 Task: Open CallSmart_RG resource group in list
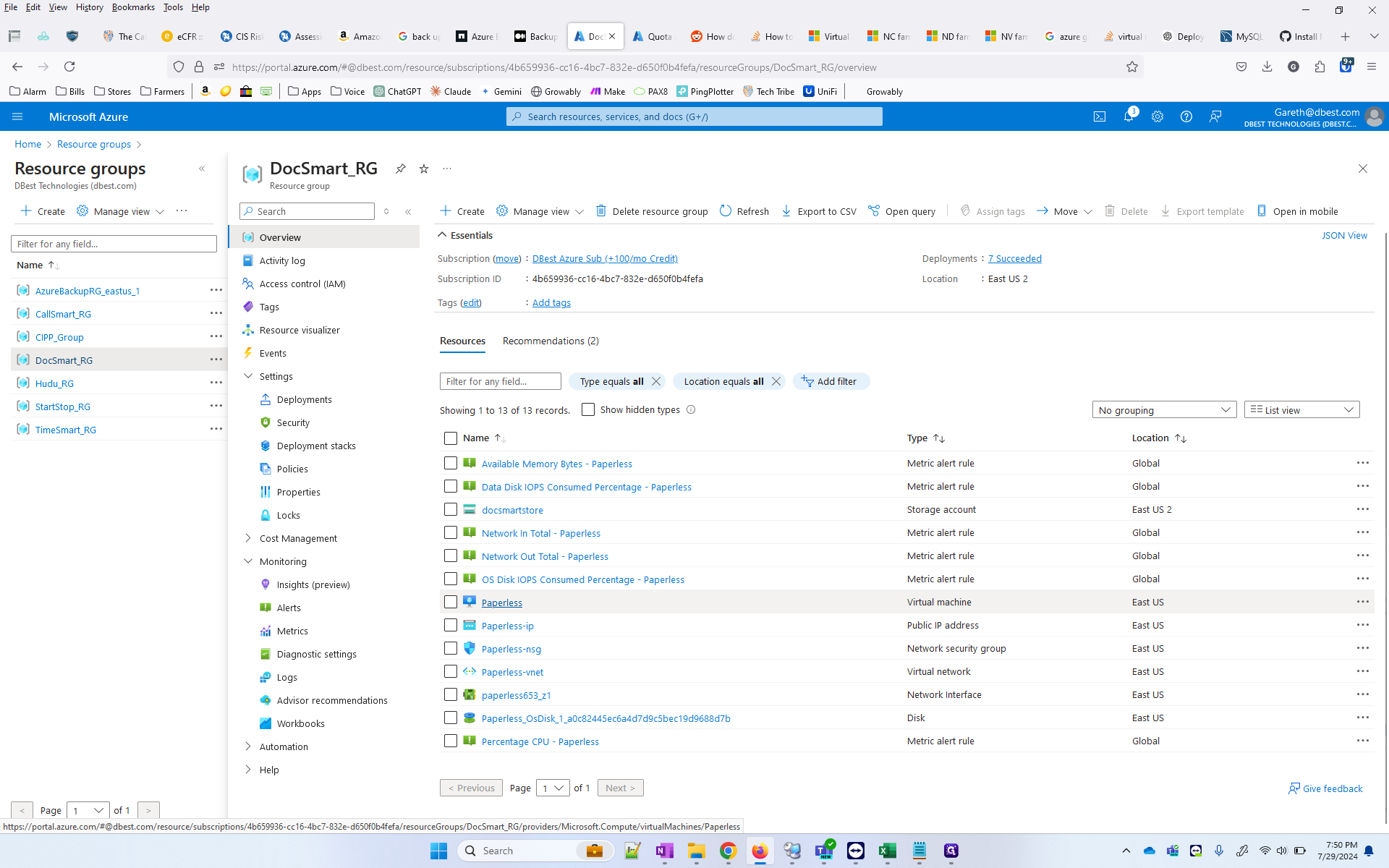[x=63, y=314]
